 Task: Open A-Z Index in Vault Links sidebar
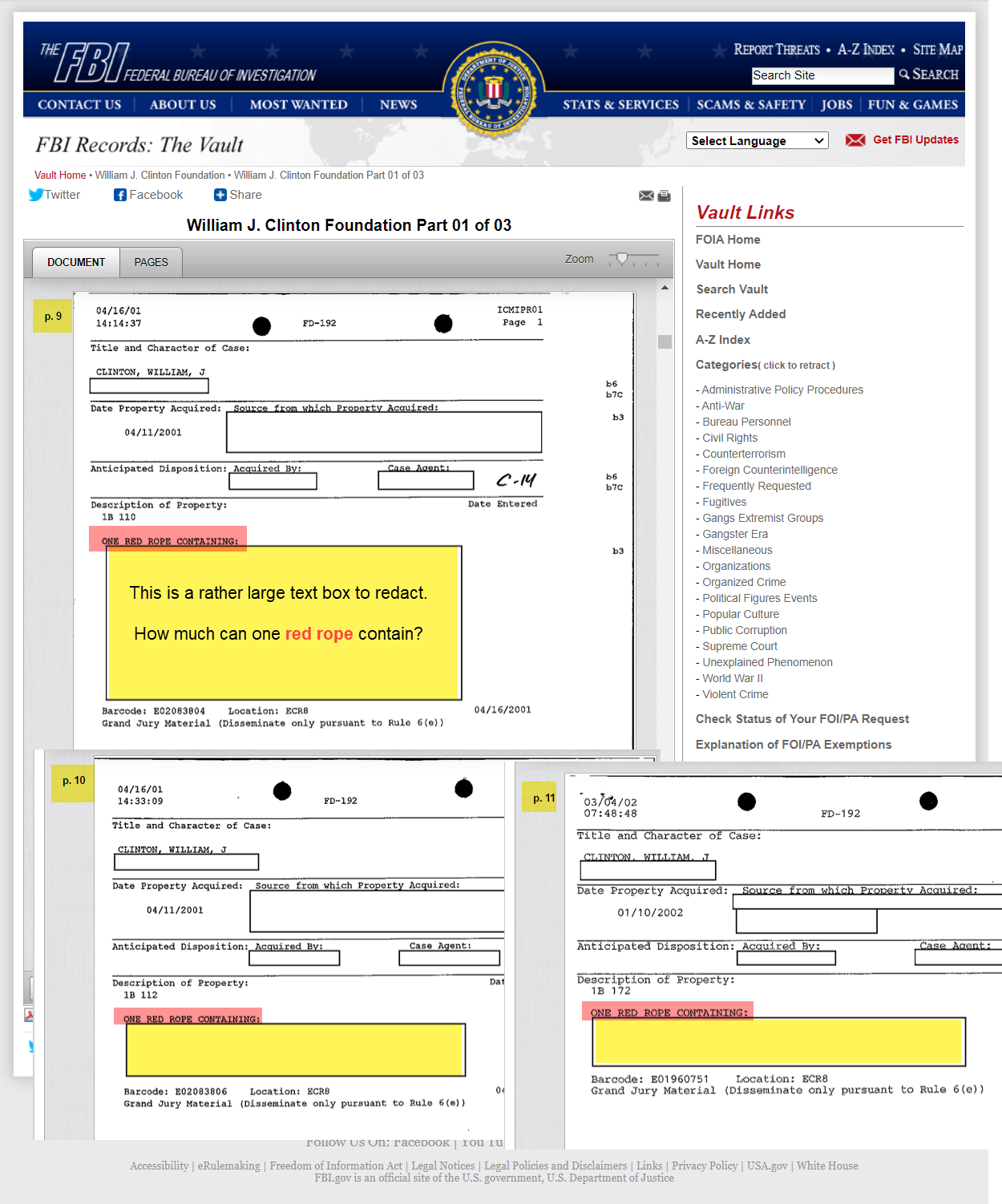point(723,340)
